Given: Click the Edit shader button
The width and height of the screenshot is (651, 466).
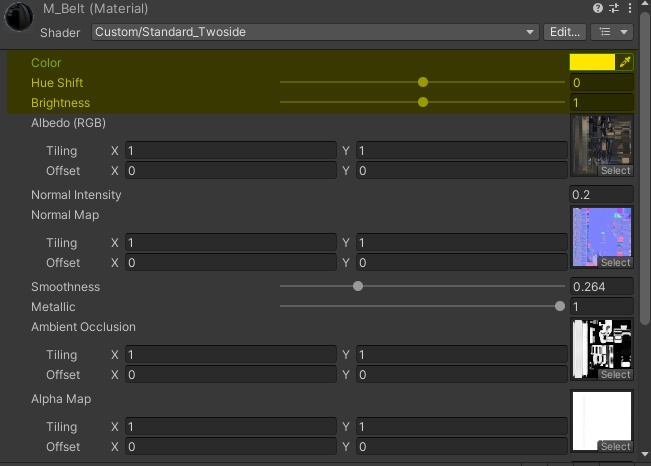Looking at the screenshot, I should (564, 32).
